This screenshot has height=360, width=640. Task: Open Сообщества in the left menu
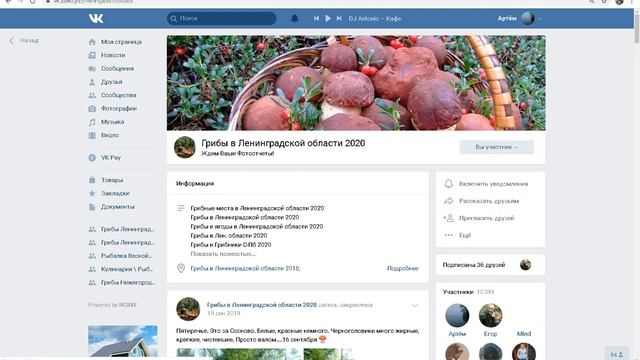point(118,95)
